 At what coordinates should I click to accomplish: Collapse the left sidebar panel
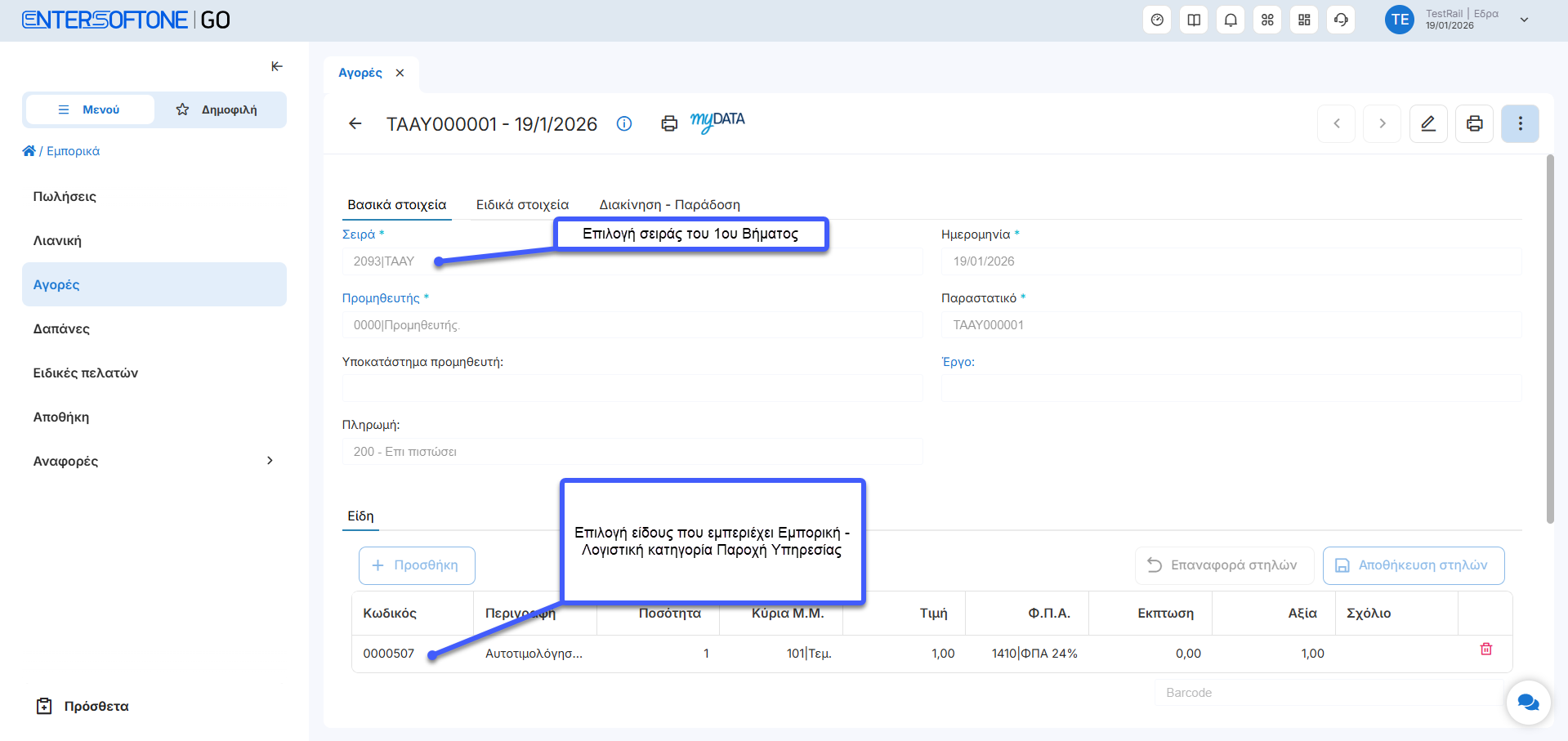tap(277, 66)
